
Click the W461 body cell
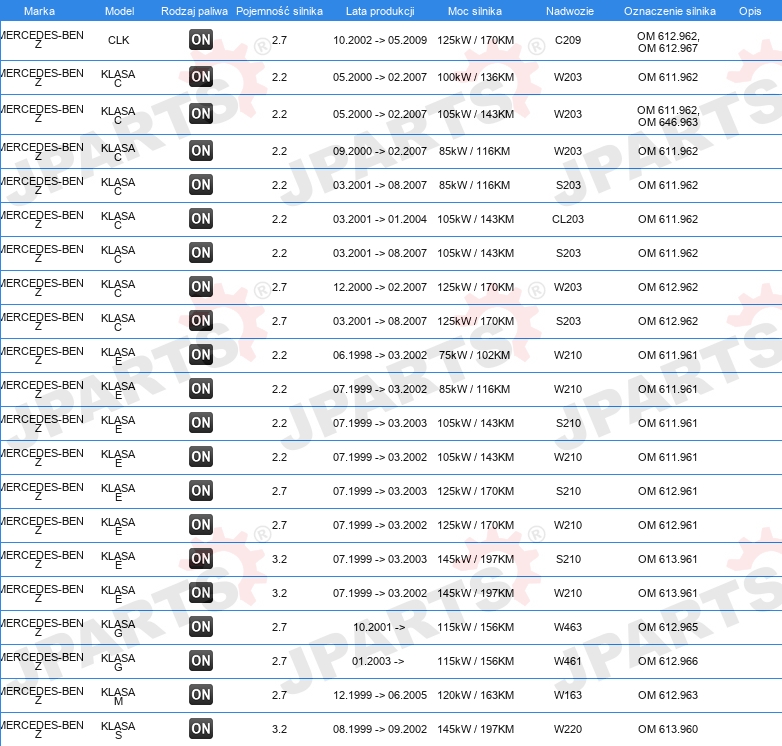[x=568, y=661]
